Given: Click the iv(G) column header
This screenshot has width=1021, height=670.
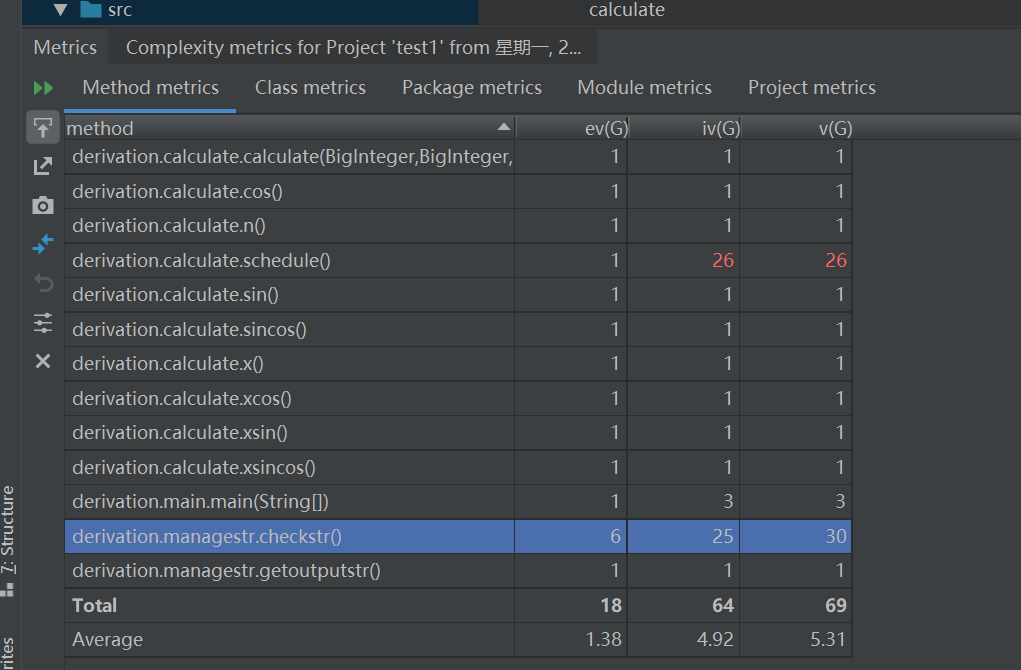Looking at the screenshot, I should [720, 128].
